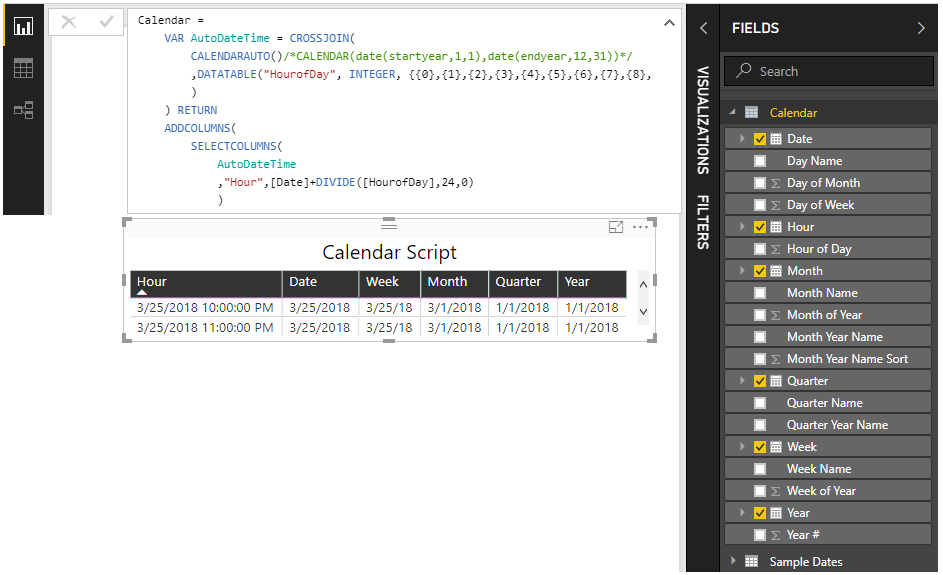Open the Visualizations pane tab

coord(702,120)
